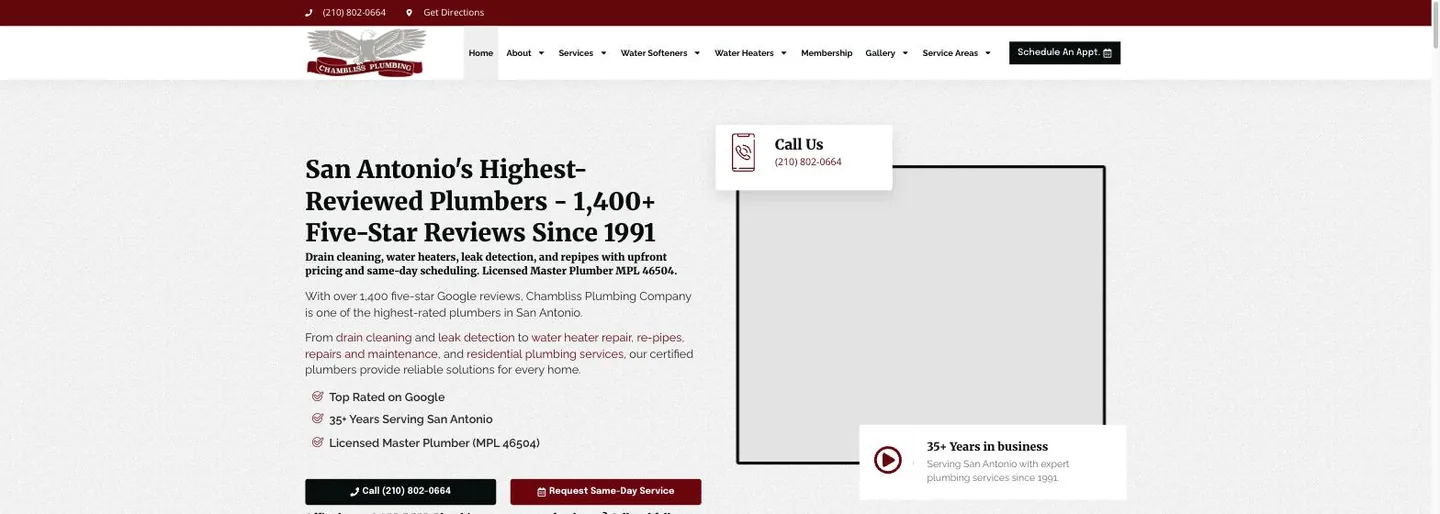Image resolution: width=1440 pixels, height=514 pixels.
Task: Open the Chambliss Plumbing eagle logo
Action: tap(366, 53)
